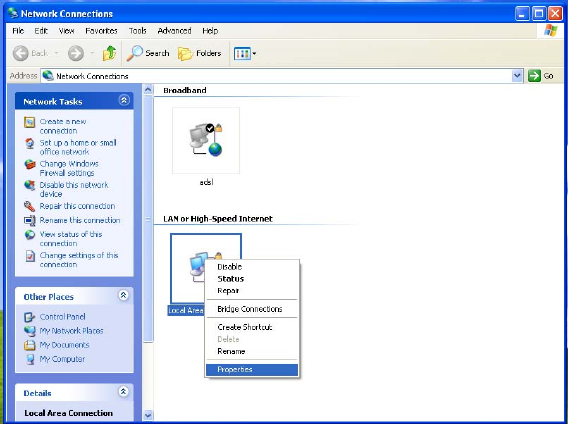The image size is (568, 424).
Task: Click the Rename this connection icon
Action: [29, 220]
